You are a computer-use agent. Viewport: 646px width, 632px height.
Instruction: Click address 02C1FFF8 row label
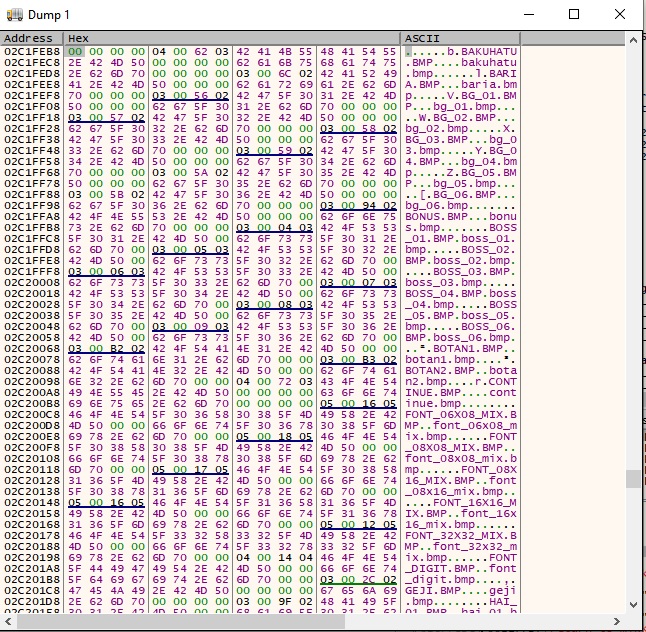tap(30, 270)
